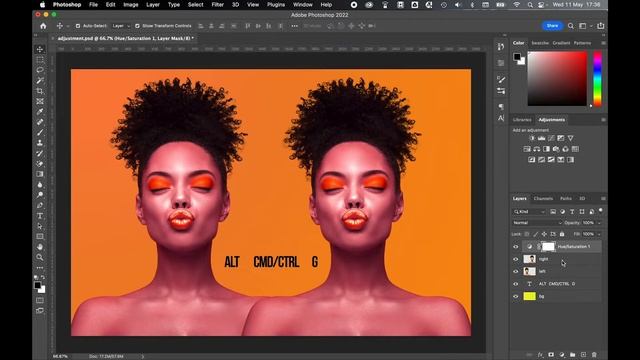Add a layer mask from Layers panel footer
This screenshot has height=360, width=640.
click(551, 355)
